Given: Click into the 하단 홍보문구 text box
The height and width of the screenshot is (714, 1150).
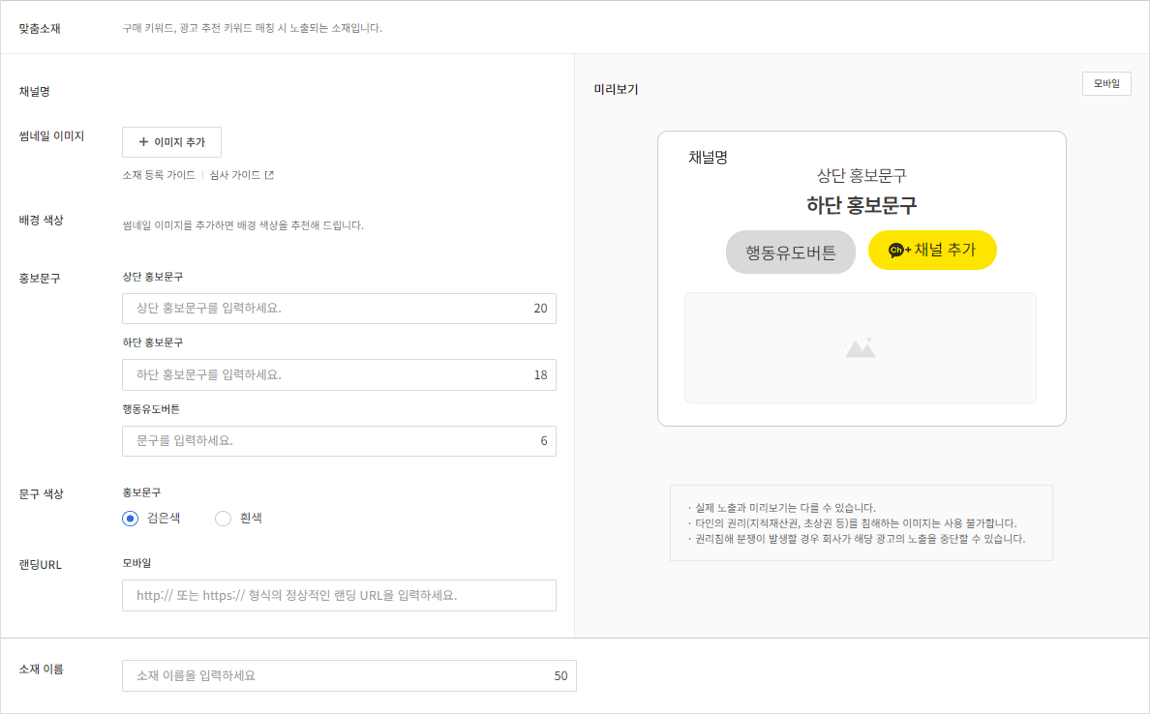Looking at the screenshot, I should [330, 375].
